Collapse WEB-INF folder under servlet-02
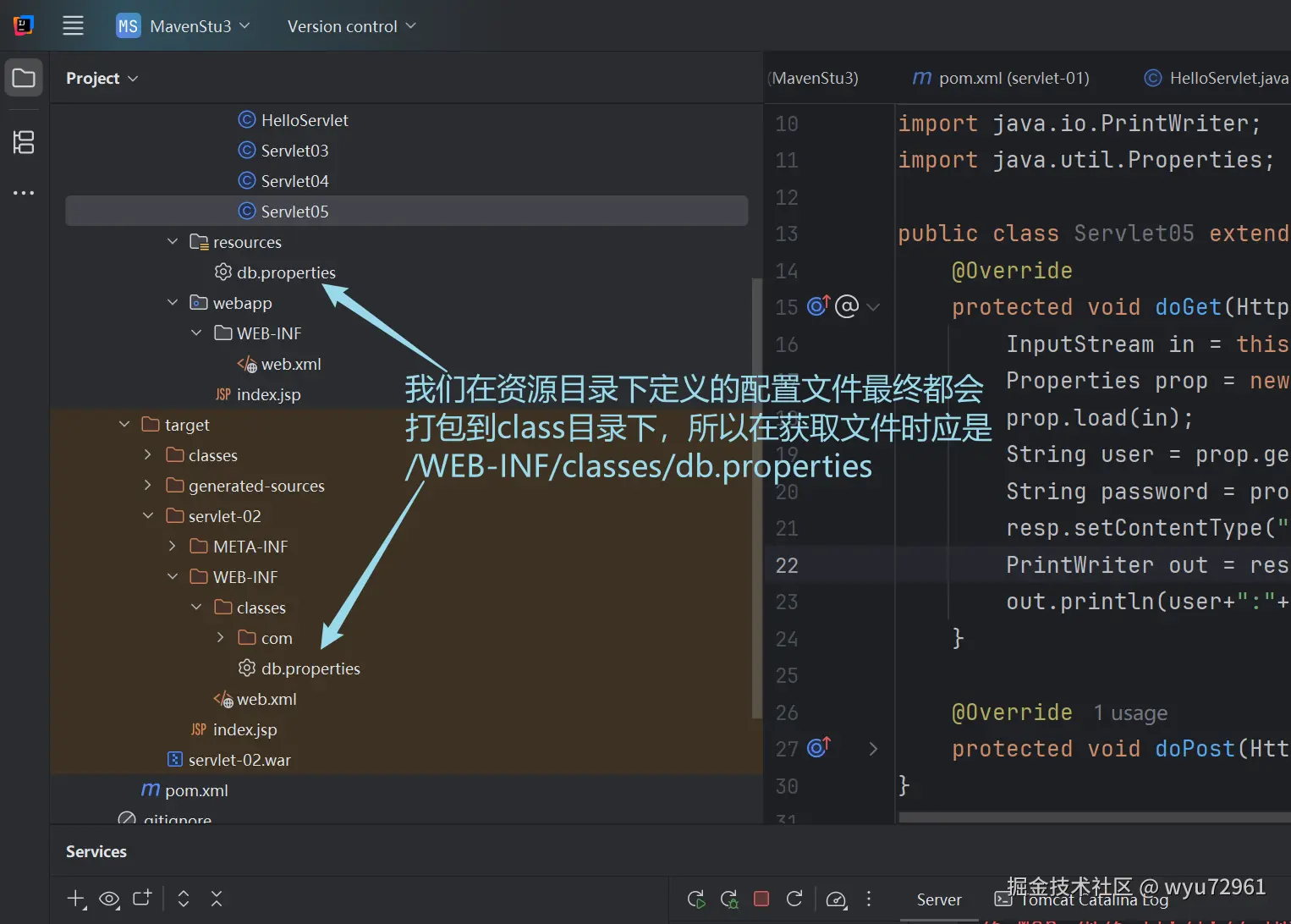1291x924 pixels. pos(173,577)
